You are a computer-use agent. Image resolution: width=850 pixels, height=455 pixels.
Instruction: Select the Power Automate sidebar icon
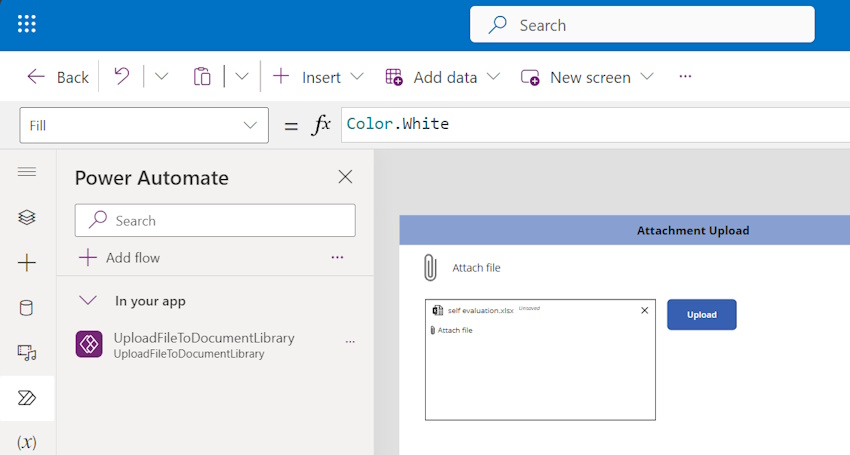tap(27, 398)
